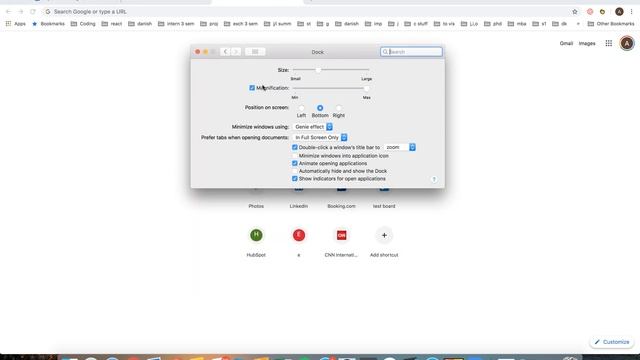This screenshot has height=360, width=640.
Task: Open Dock preferences help button
Action: click(x=434, y=179)
